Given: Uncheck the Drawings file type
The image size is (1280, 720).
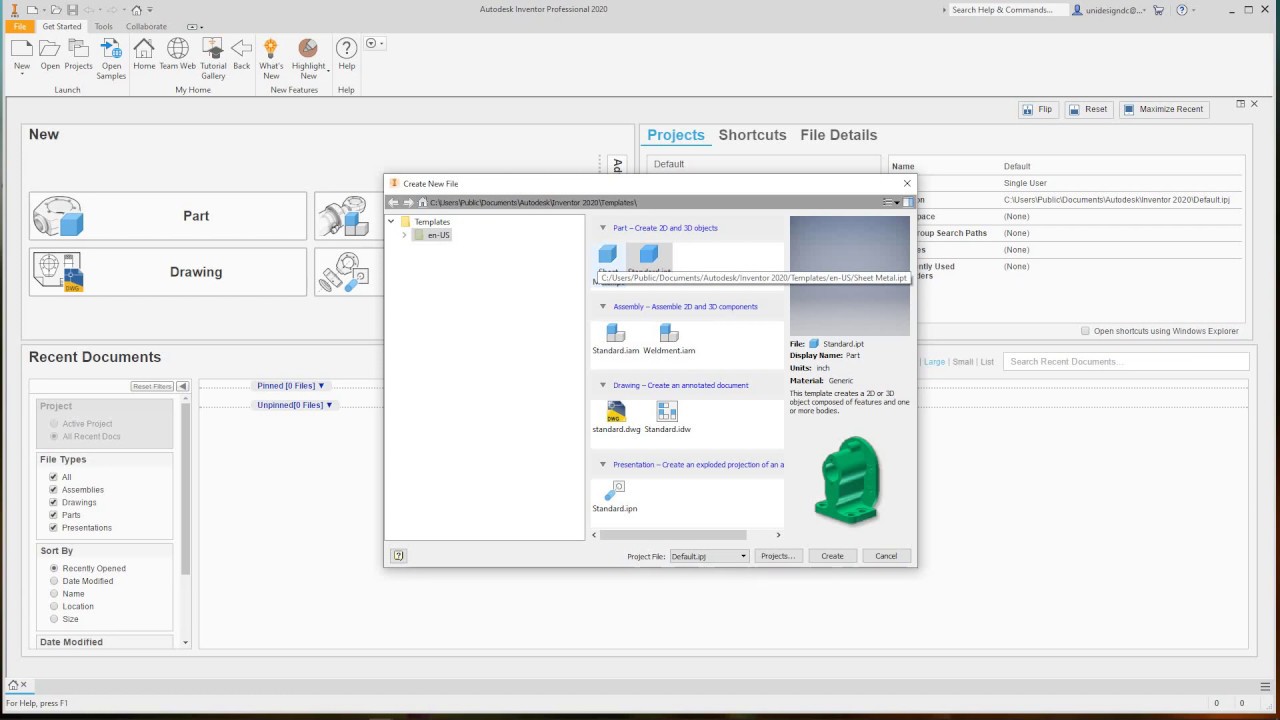Looking at the screenshot, I should (x=53, y=503).
